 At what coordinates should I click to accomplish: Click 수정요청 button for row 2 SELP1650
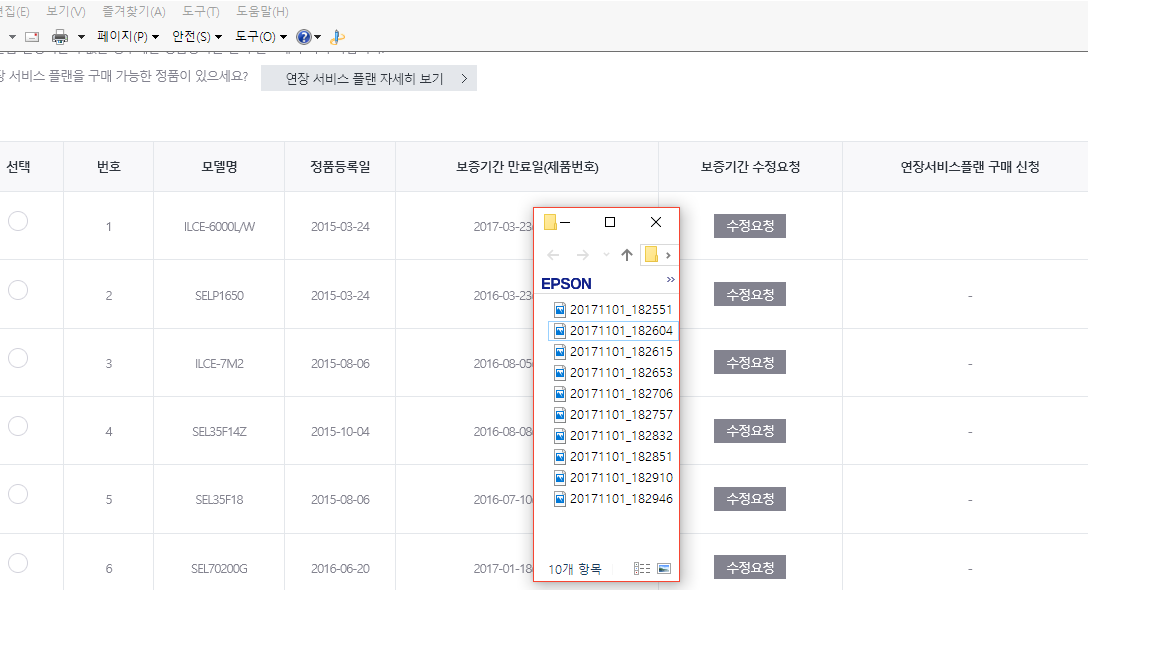pos(749,294)
